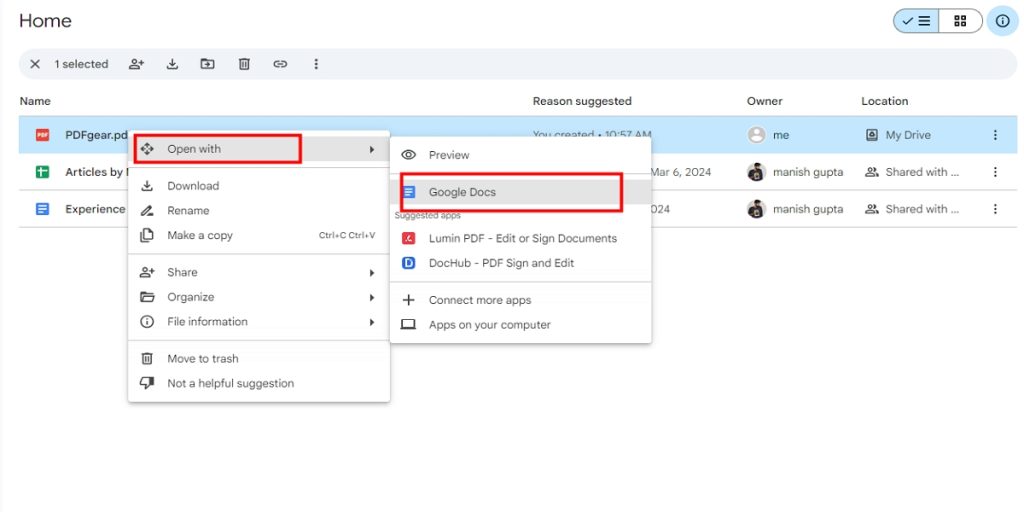
Task: Expand the Open with submenu
Action: coord(259,149)
